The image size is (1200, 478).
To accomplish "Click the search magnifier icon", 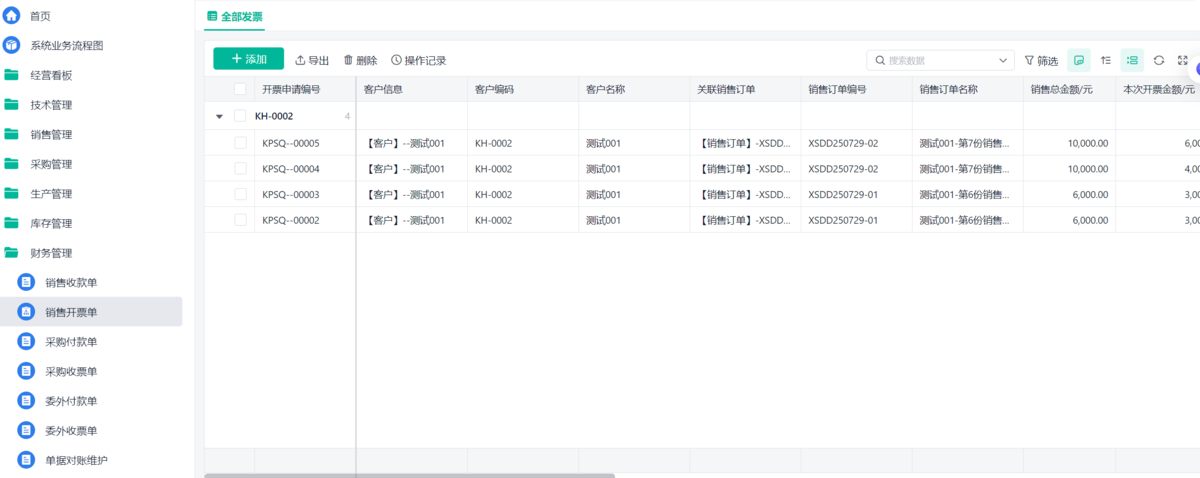I will [x=880, y=60].
